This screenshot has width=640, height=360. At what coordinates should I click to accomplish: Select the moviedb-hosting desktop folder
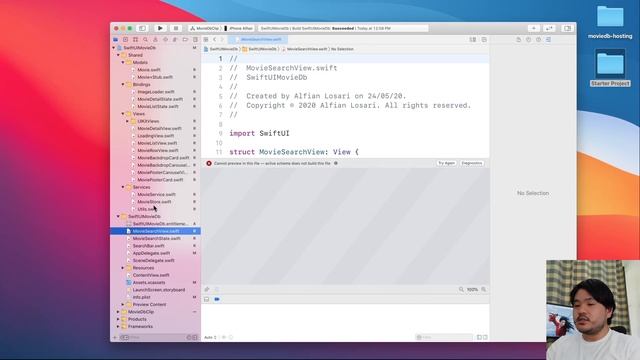pyautogui.click(x=610, y=22)
